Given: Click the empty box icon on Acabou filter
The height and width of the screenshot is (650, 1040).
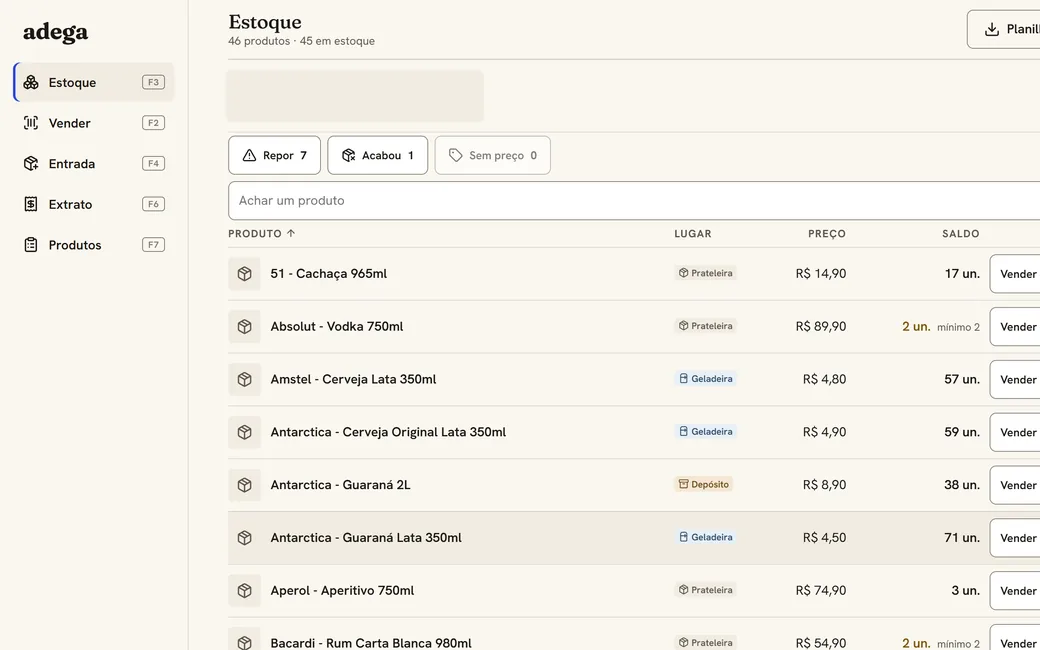Looking at the screenshot, I should [348, 155].
